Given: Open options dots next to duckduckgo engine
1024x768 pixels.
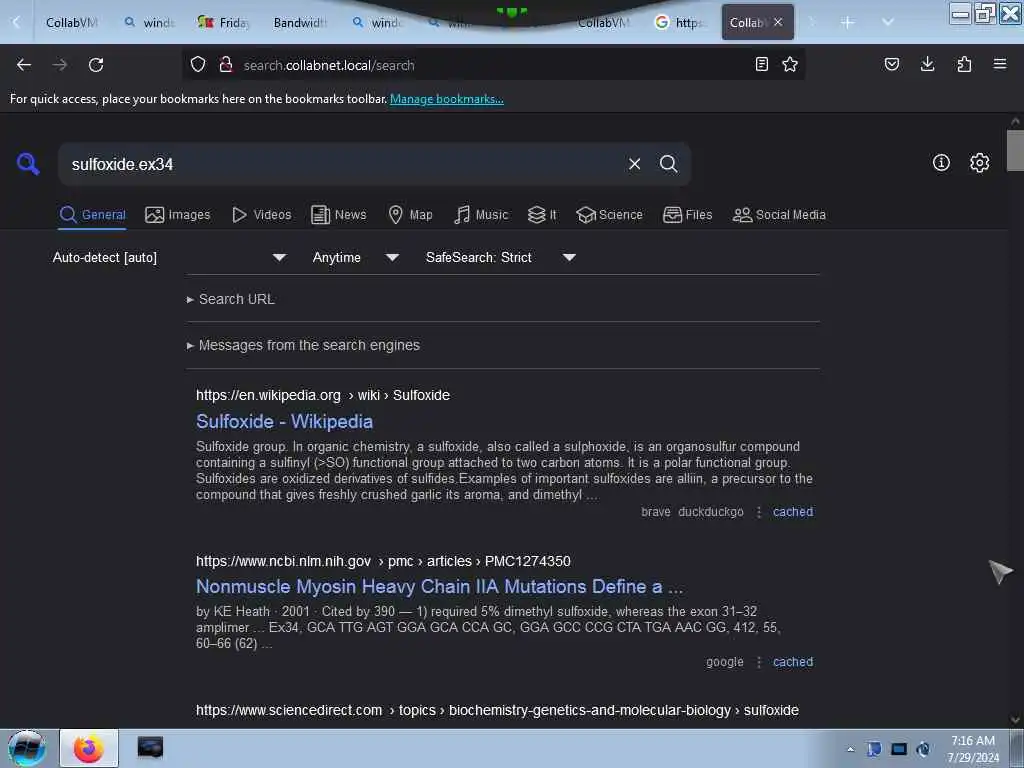Looking at the screenshot, I should pos(759,512).
